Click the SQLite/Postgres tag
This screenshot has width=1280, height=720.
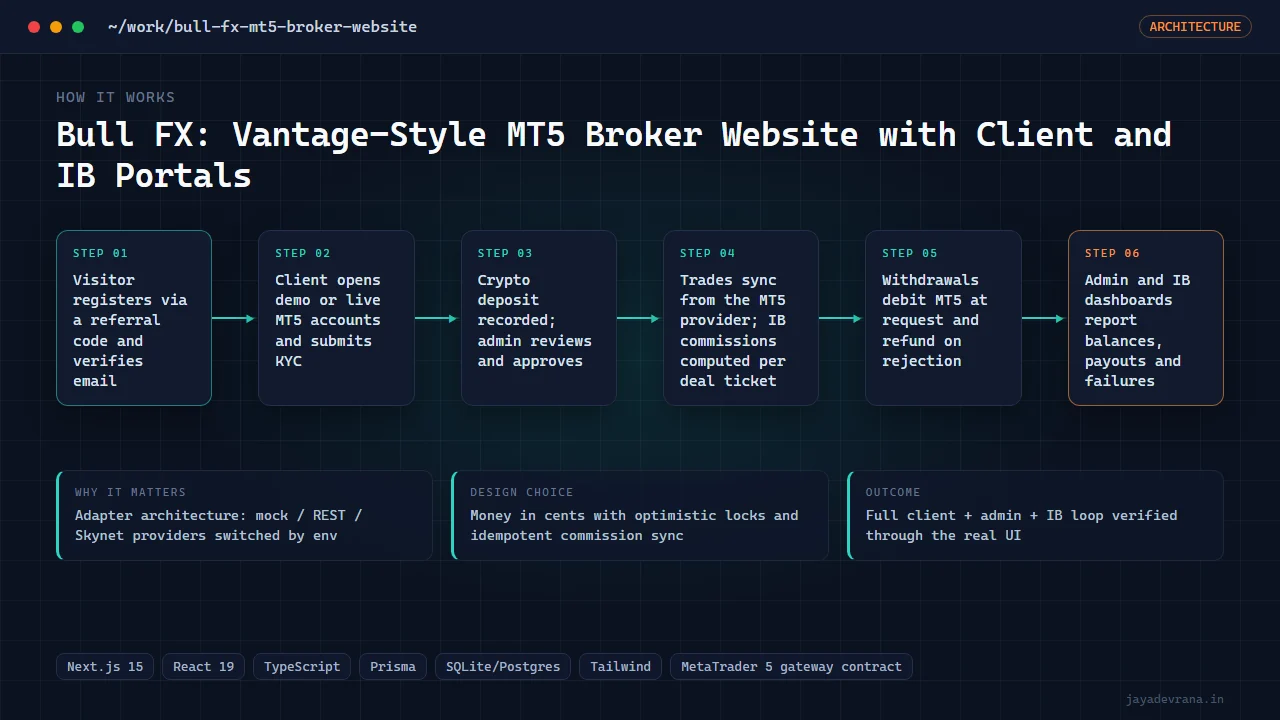click(x=503, y=667)
